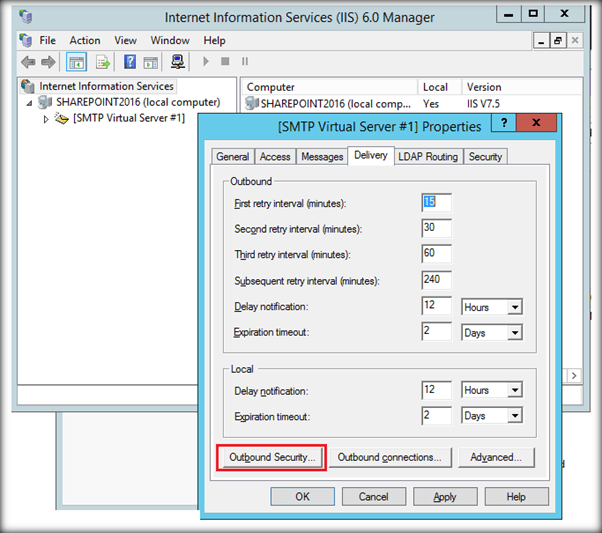602x533 pixels.
Task: Click the IIS Manager title bar icon
Action: pyautogui.click(x=26, y=17)
